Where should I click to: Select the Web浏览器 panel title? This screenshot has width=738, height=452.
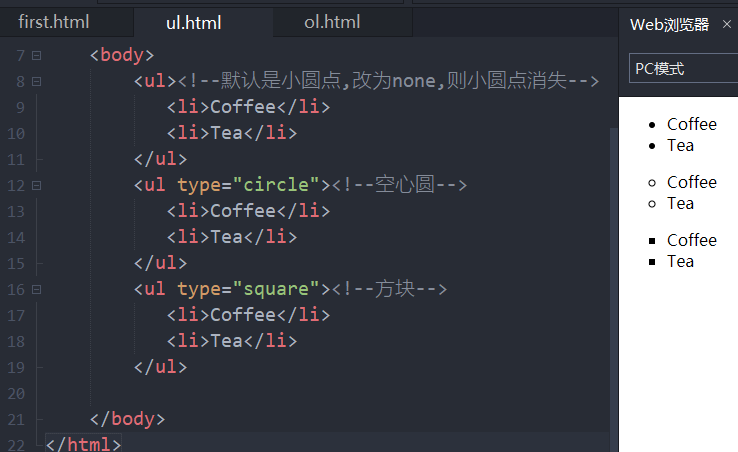[669, 24]
